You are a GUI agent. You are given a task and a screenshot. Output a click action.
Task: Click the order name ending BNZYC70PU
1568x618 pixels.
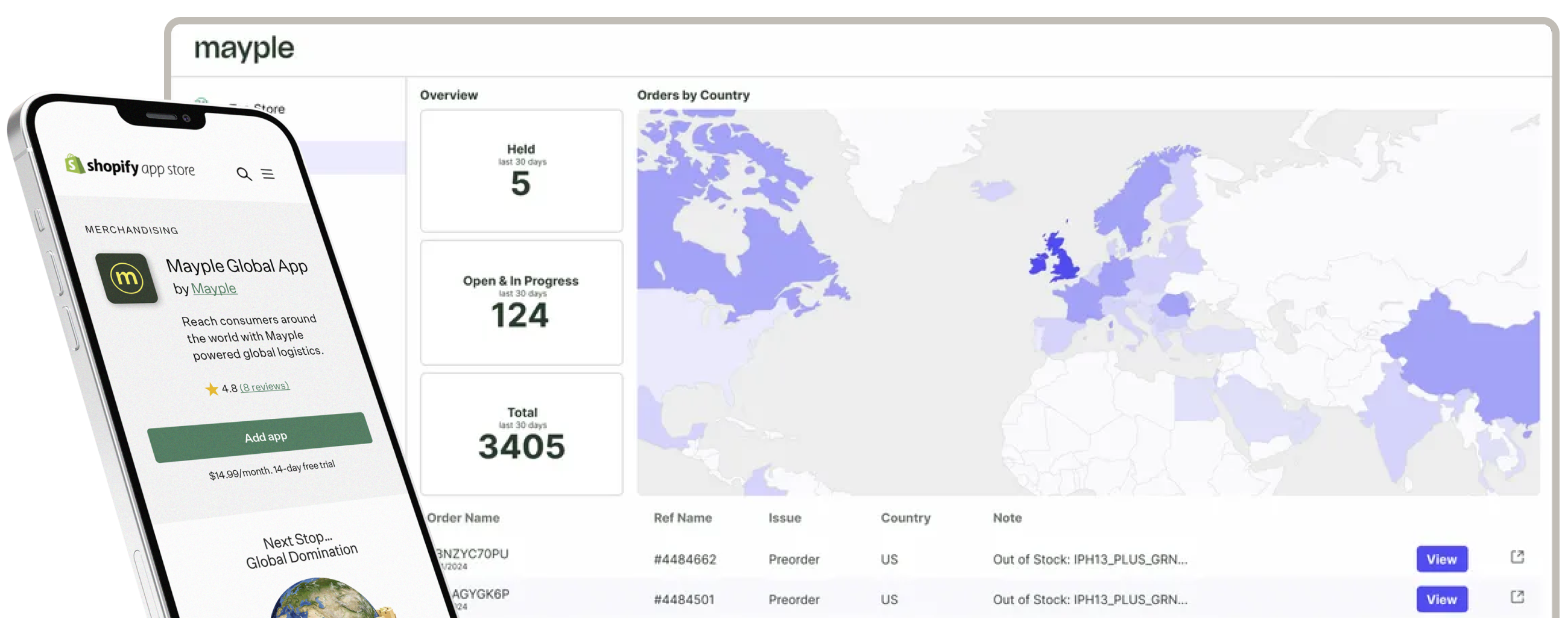click(472, 553)
